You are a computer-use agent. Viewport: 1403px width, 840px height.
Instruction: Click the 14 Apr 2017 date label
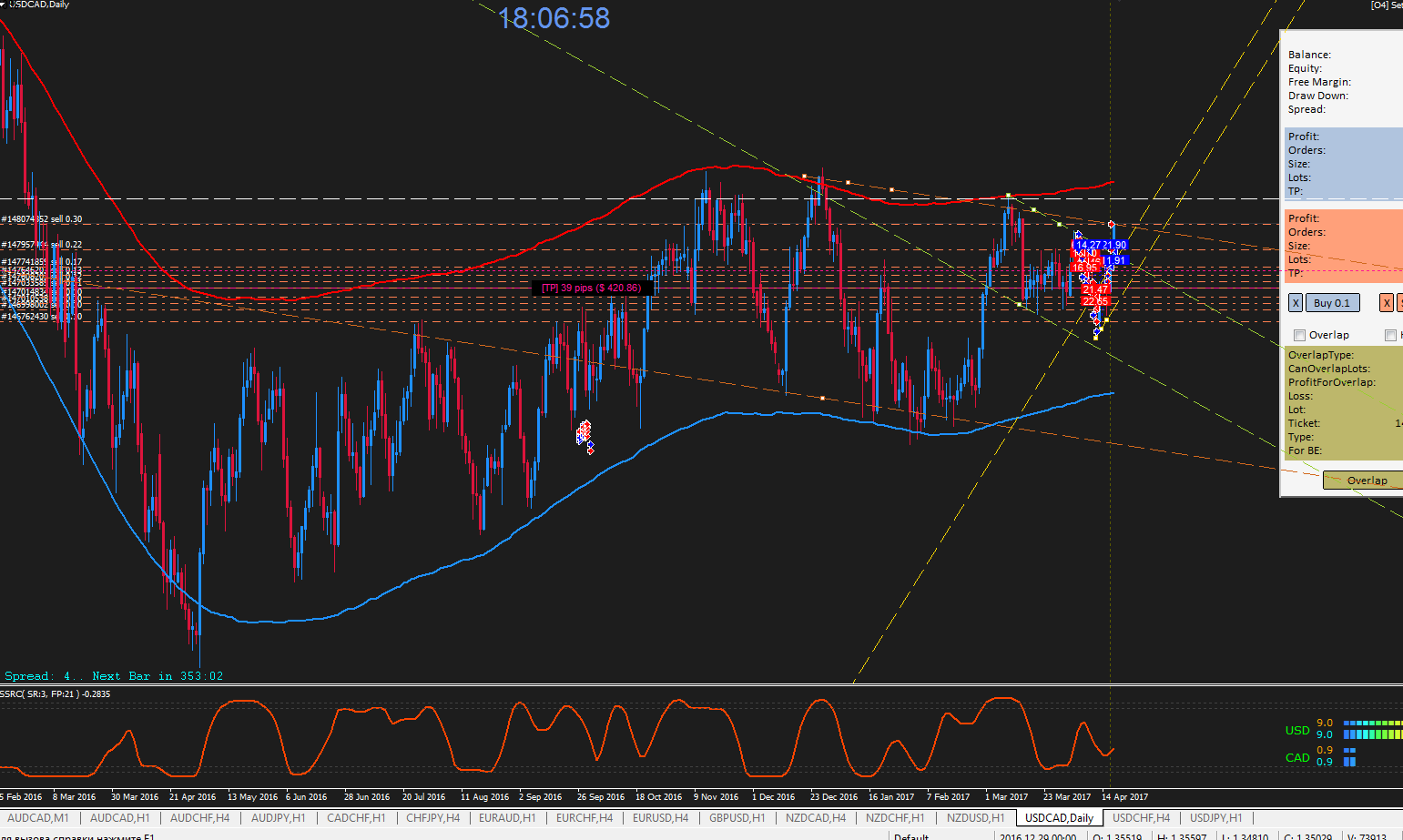1124,797
